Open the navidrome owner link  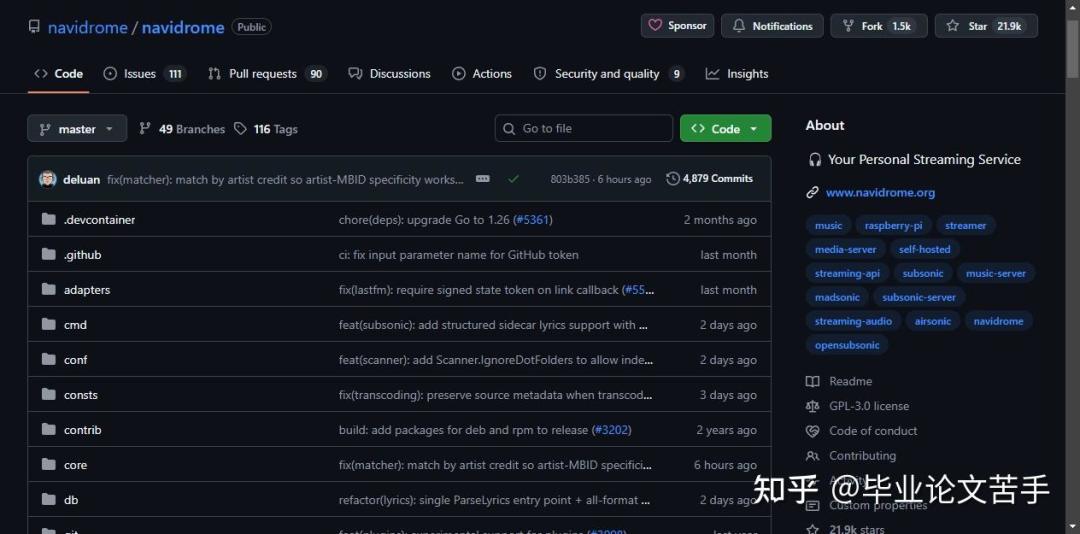click(87, 28)
